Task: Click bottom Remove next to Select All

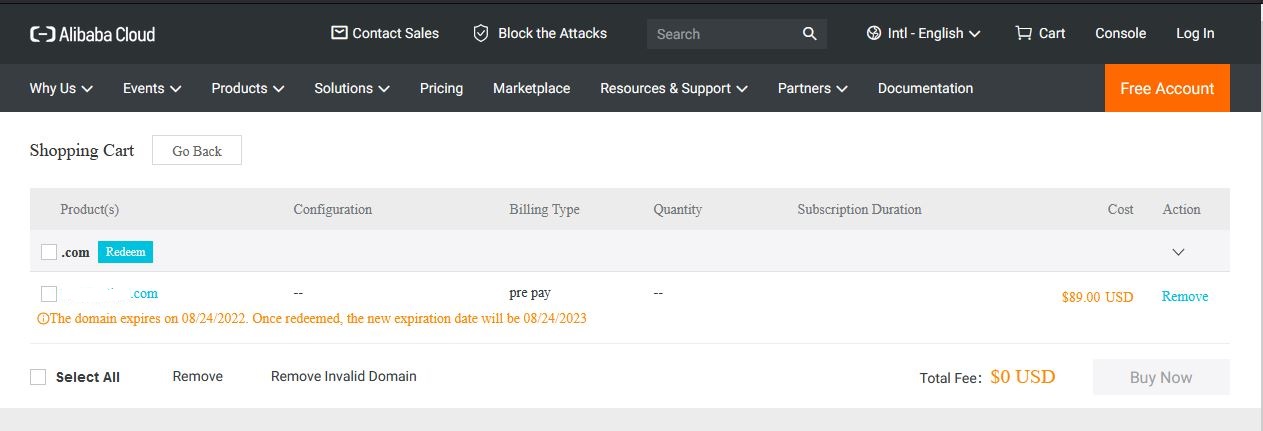Action: click(x=198, y=376)
